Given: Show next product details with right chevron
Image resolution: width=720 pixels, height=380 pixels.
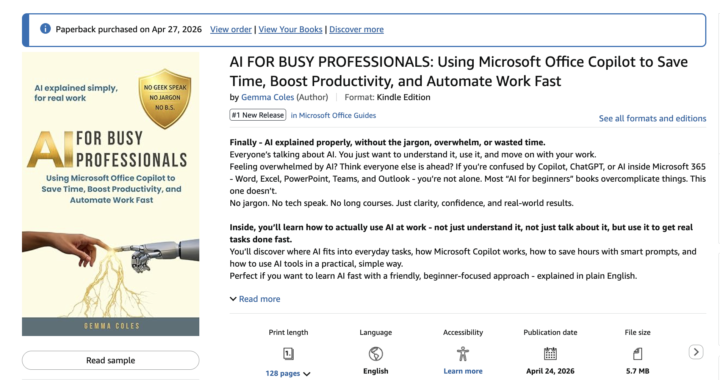Looking at the screenshot, I should 696,352.
